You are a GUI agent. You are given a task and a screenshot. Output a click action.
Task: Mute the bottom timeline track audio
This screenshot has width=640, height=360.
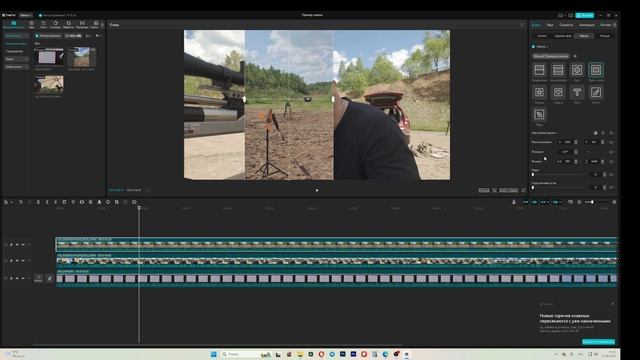click(23, 278)
